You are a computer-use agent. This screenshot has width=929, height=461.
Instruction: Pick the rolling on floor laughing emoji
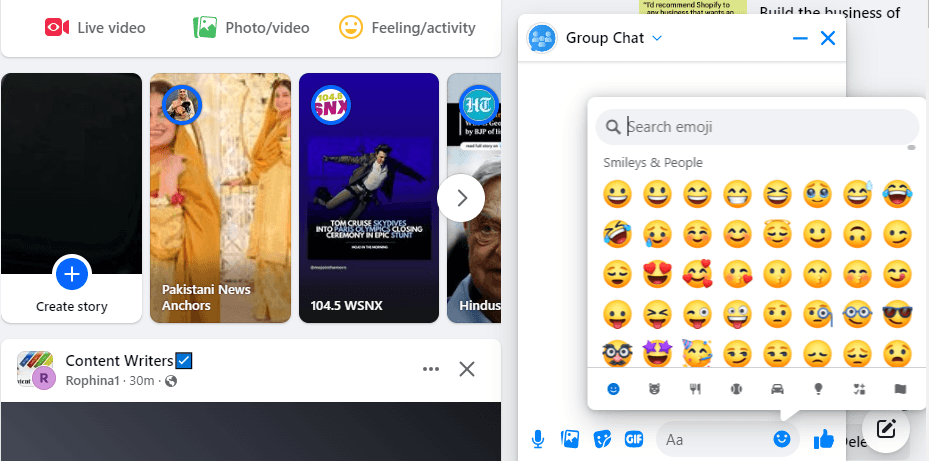click(x=617, y=234)
